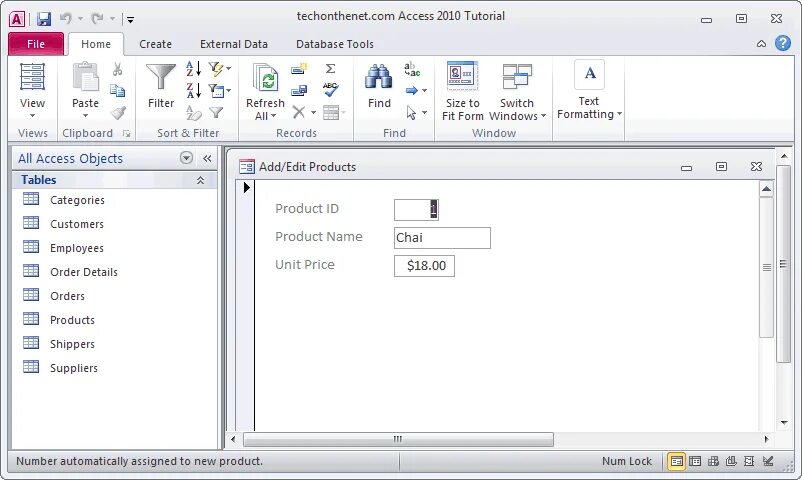This screenshot has height=480, width=802.
Task: Click the Totals sigma icon
Action: pos(330,69)
